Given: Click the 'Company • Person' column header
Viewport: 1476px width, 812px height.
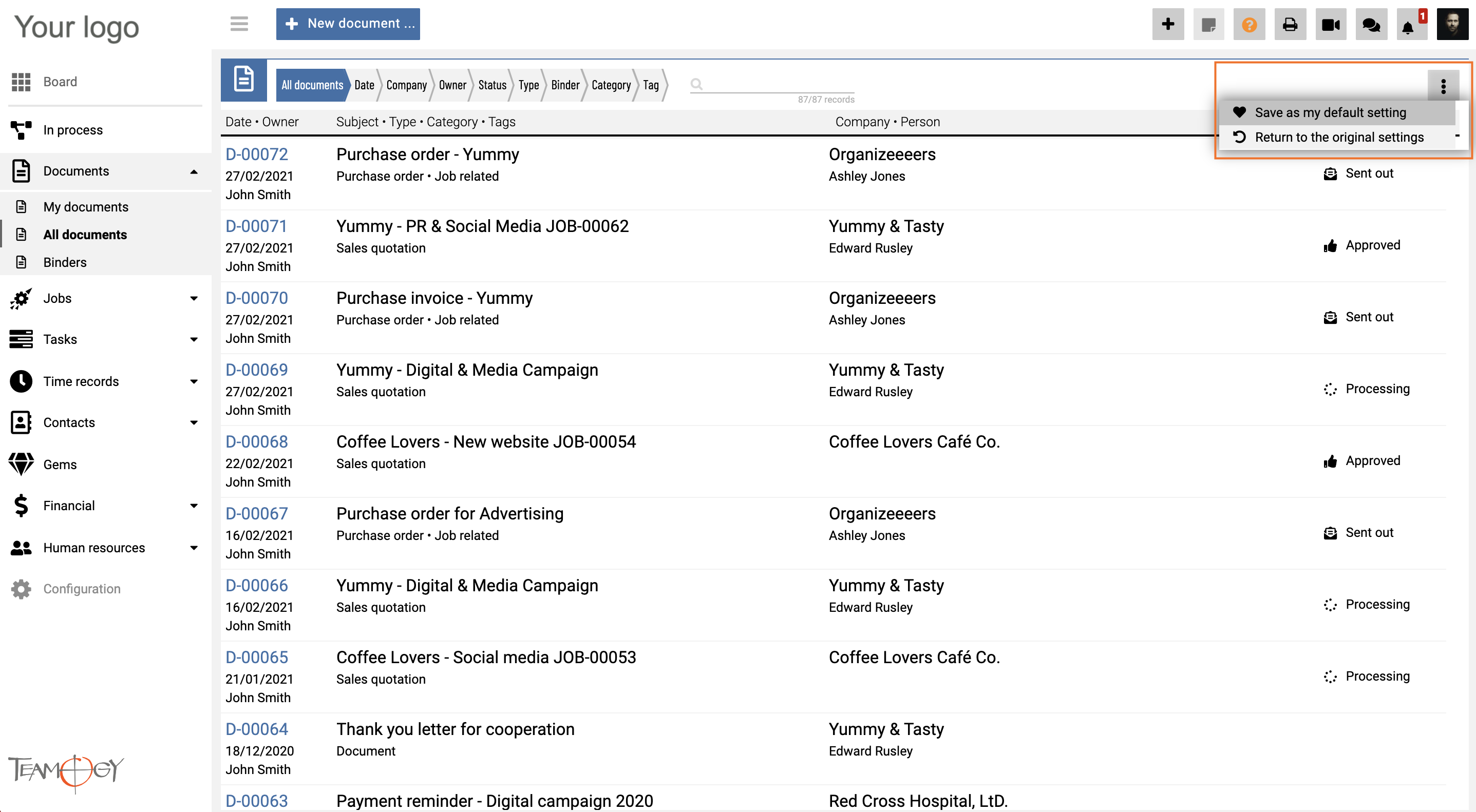Looking at the screenshot, I should 887,122.
